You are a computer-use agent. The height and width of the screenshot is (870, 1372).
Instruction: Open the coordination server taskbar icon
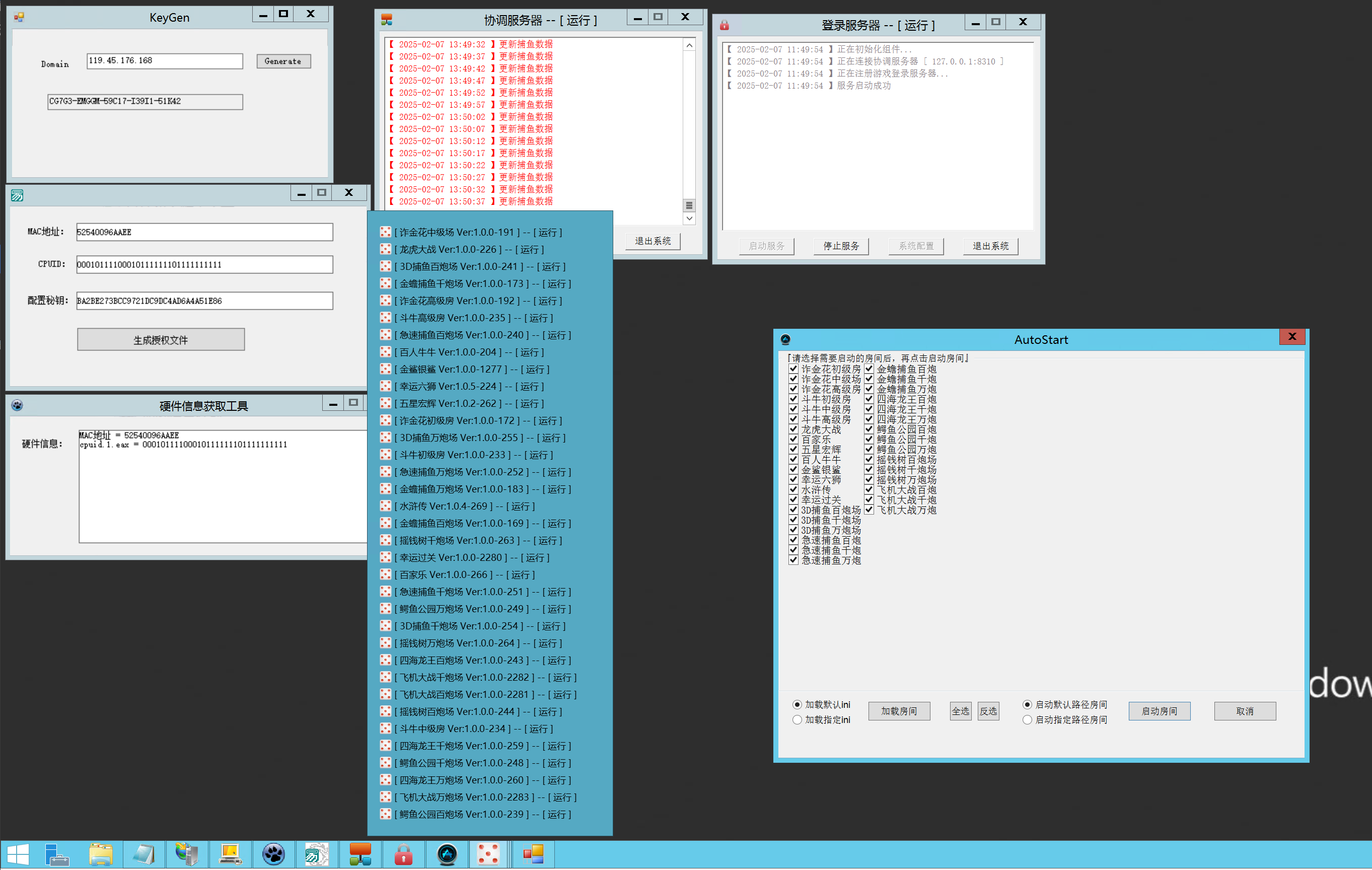coord(360,854)
